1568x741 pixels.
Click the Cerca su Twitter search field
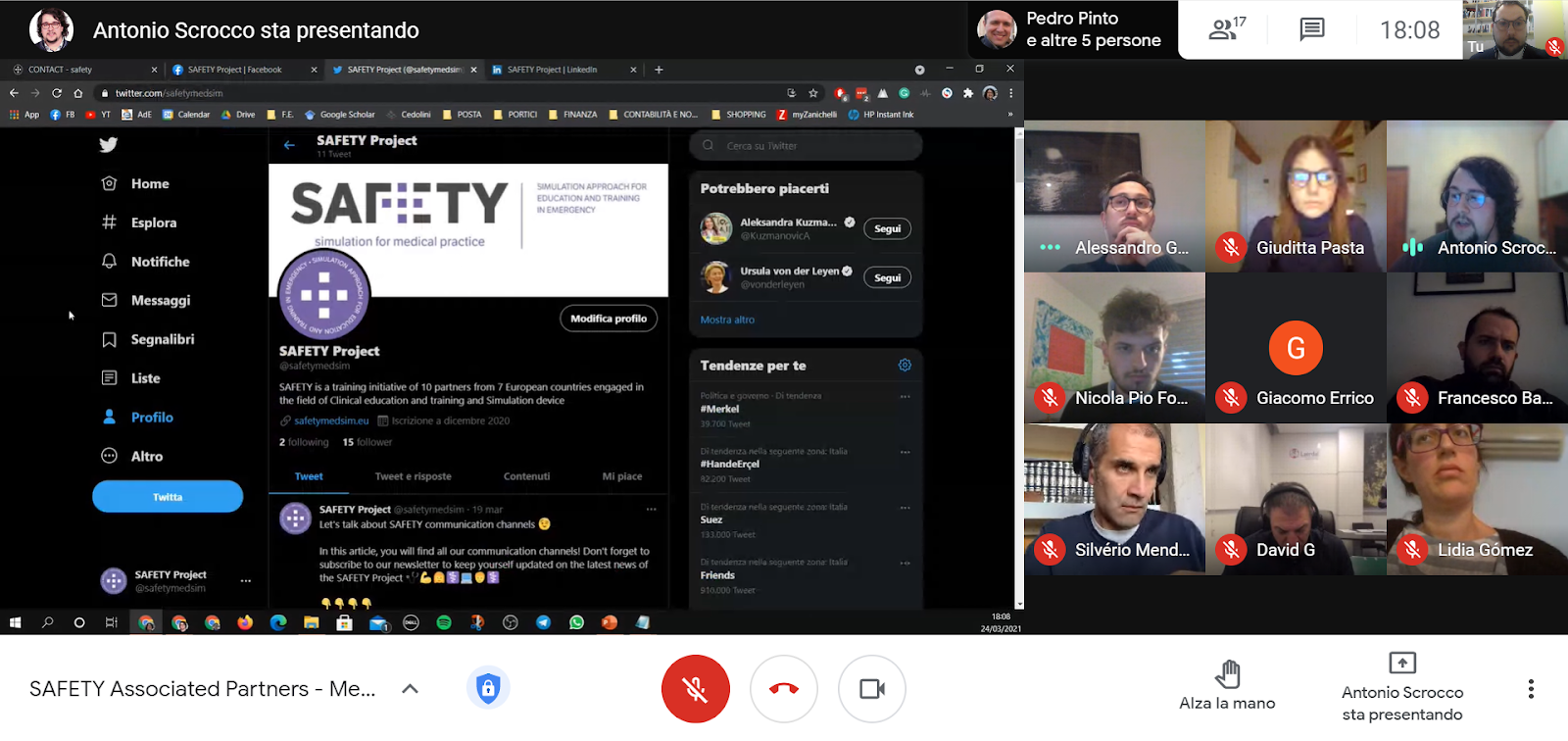click(806, 146)
